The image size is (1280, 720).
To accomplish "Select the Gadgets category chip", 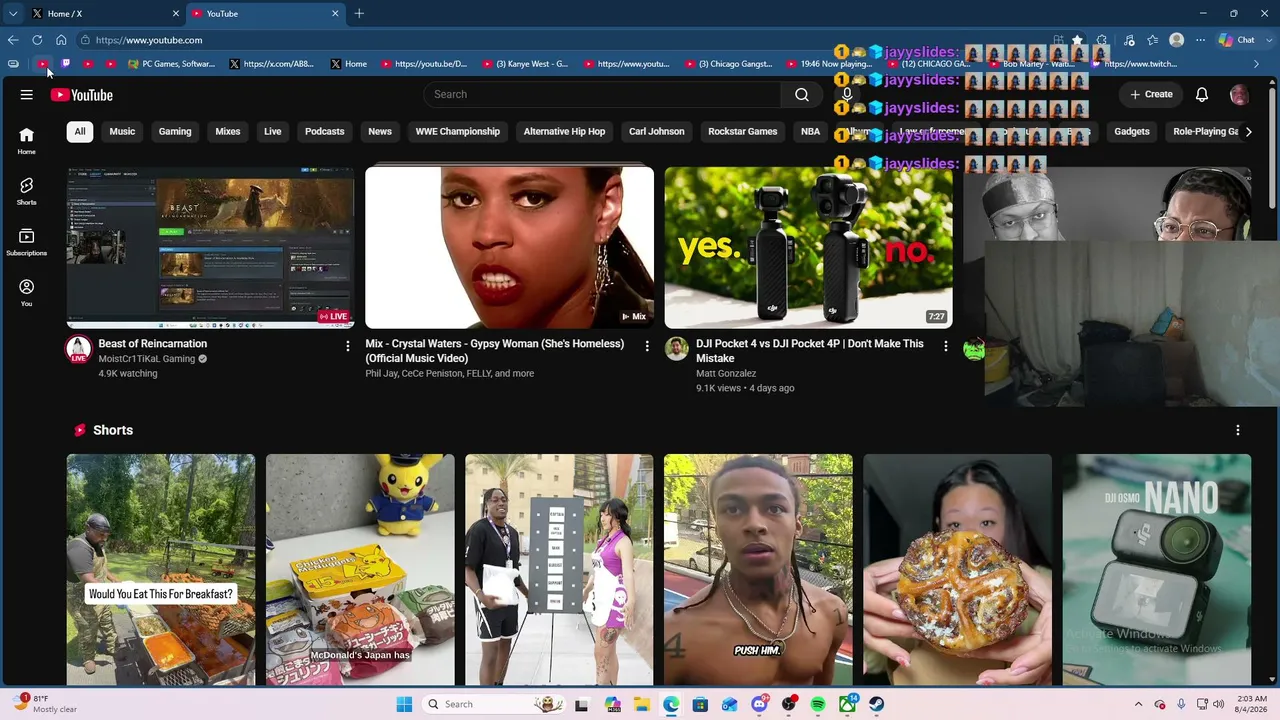I will (x=1132, y=131).
